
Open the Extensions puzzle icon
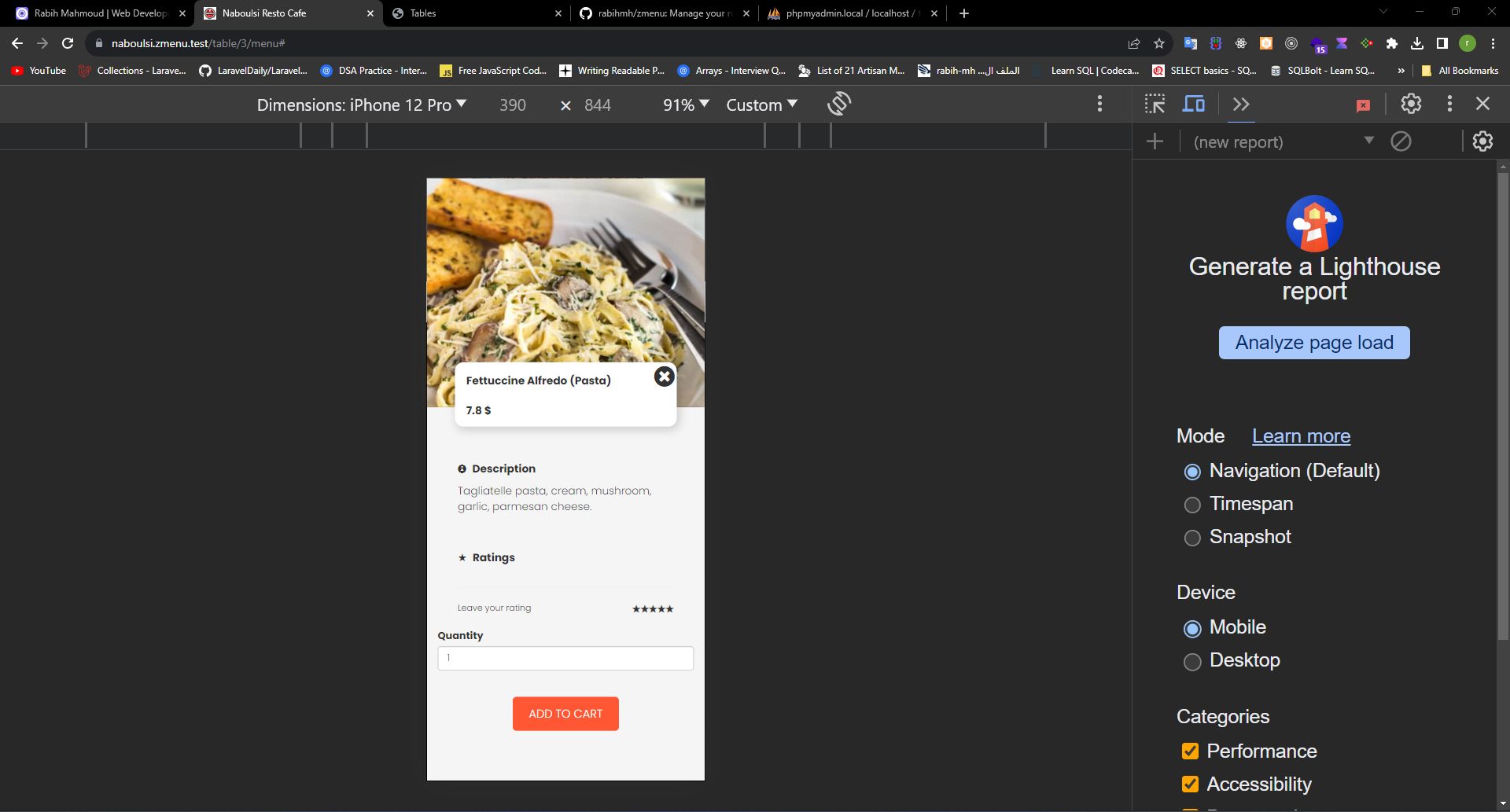click(1392, 43)
